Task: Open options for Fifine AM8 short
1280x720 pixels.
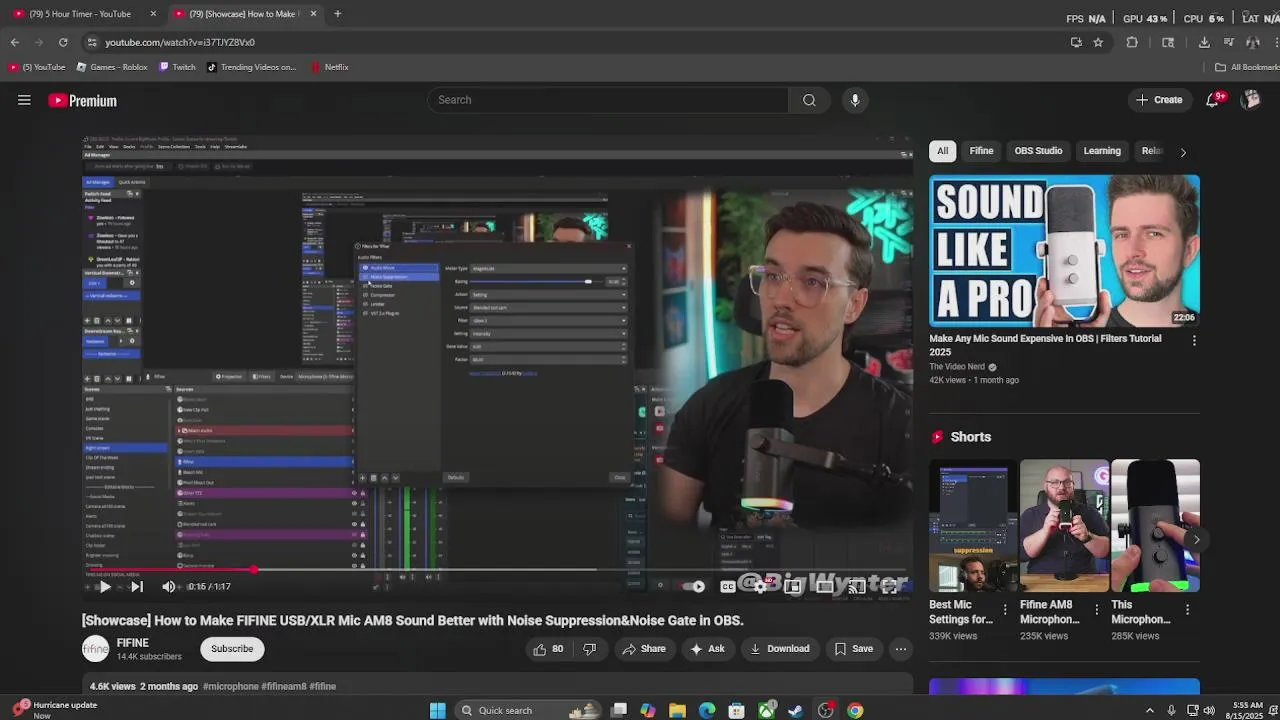Action: tap(1096, 609)
